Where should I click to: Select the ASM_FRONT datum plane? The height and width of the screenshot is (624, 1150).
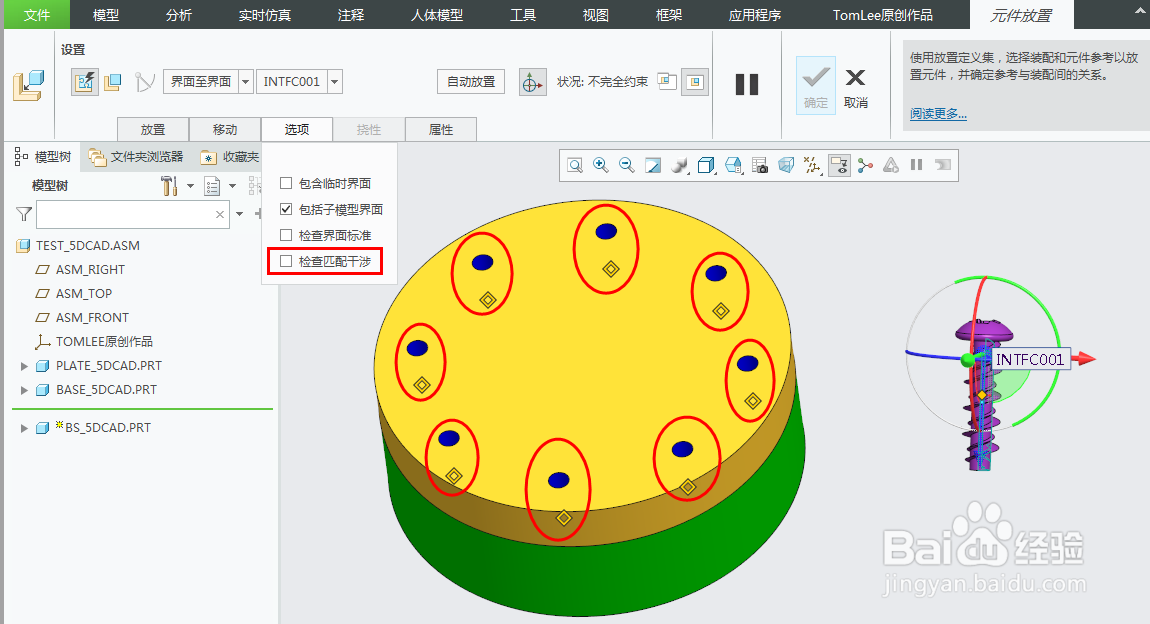[x=92, y=317]
